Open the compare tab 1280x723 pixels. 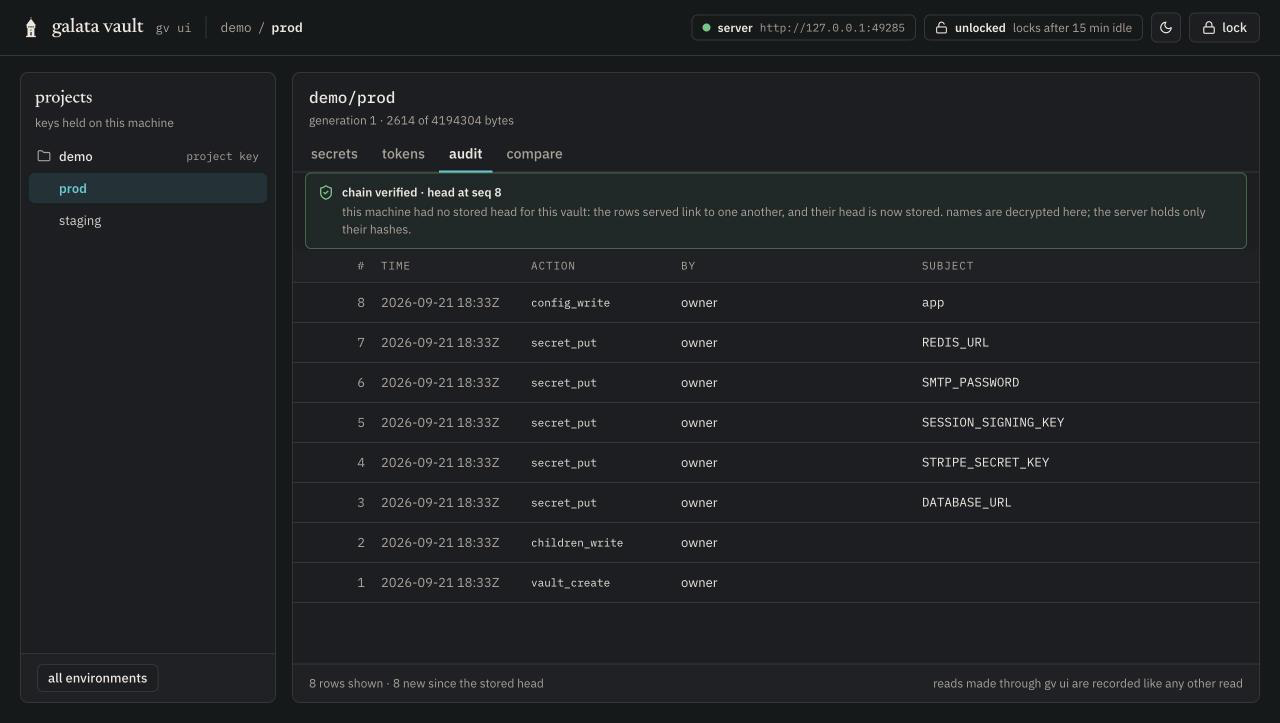pos(534,154)
